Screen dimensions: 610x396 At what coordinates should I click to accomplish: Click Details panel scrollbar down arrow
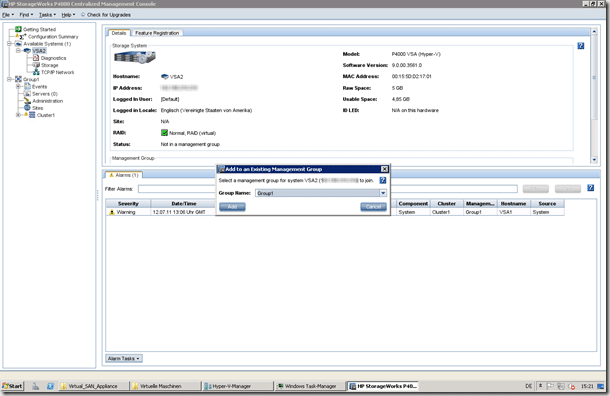tap(594, 159)
